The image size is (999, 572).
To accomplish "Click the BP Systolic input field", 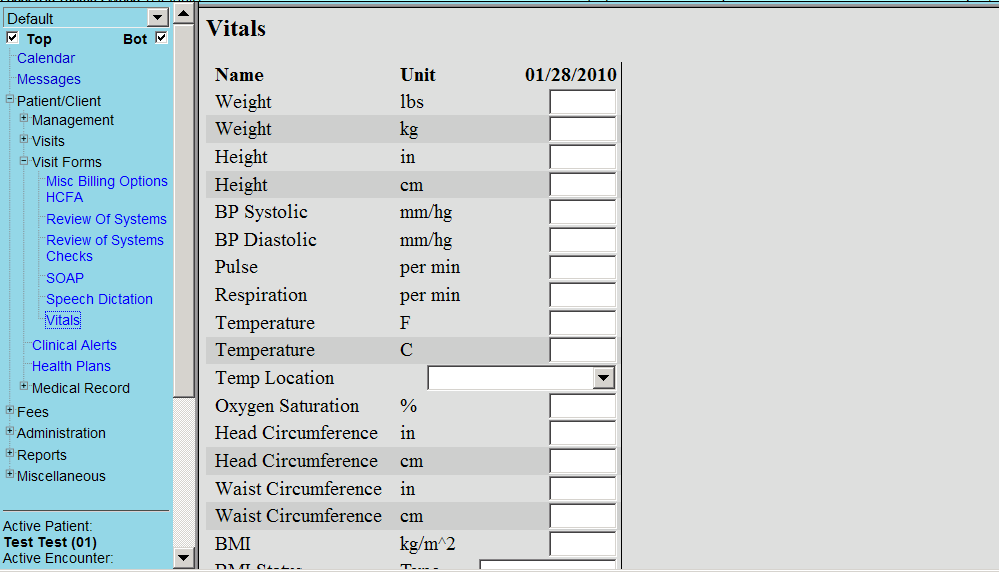I will [x=582, y=212].
